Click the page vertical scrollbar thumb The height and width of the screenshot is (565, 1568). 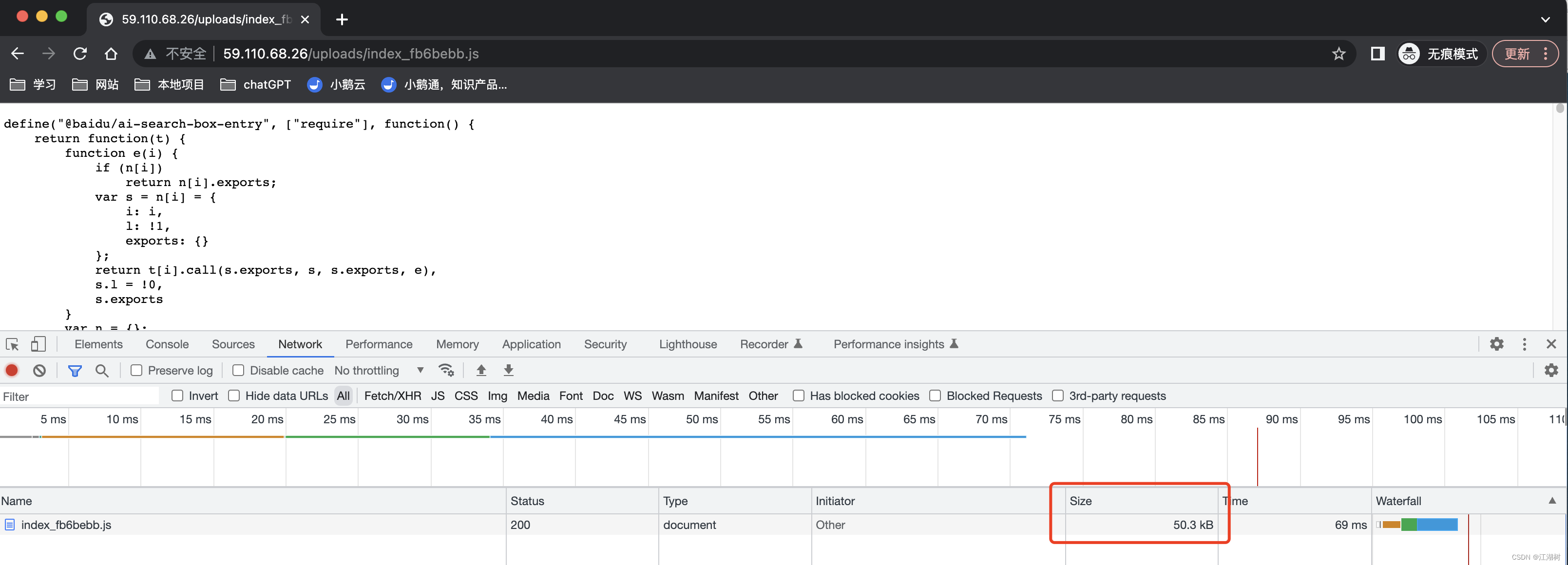1560,109
